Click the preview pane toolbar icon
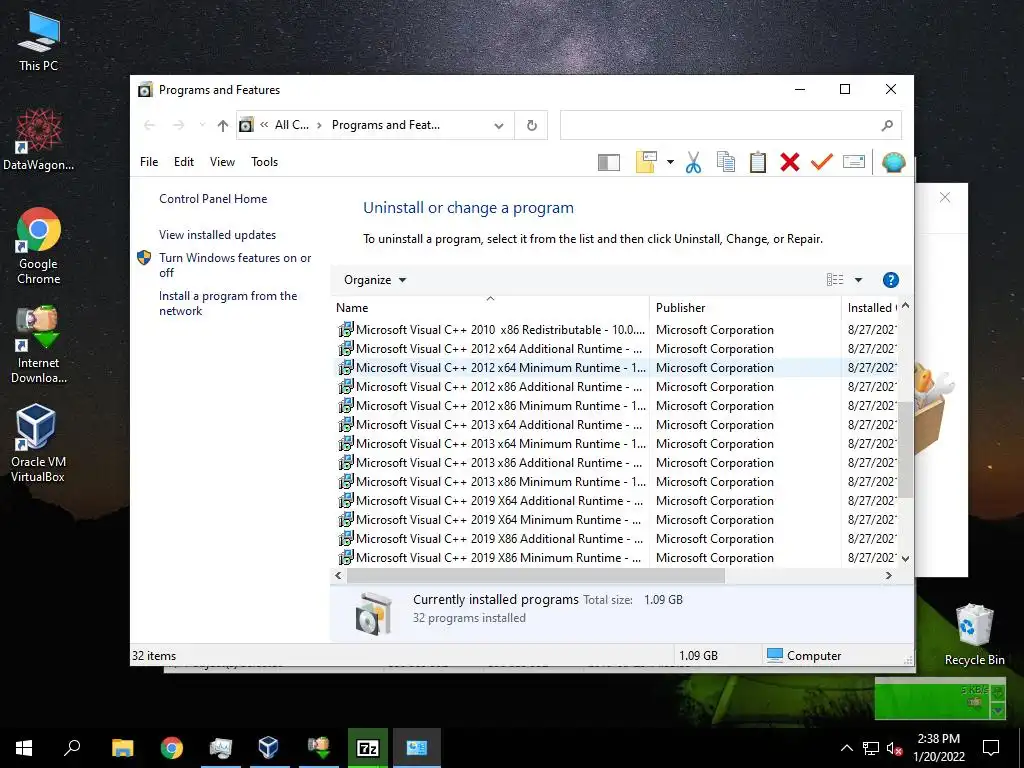 pos(609,162)
